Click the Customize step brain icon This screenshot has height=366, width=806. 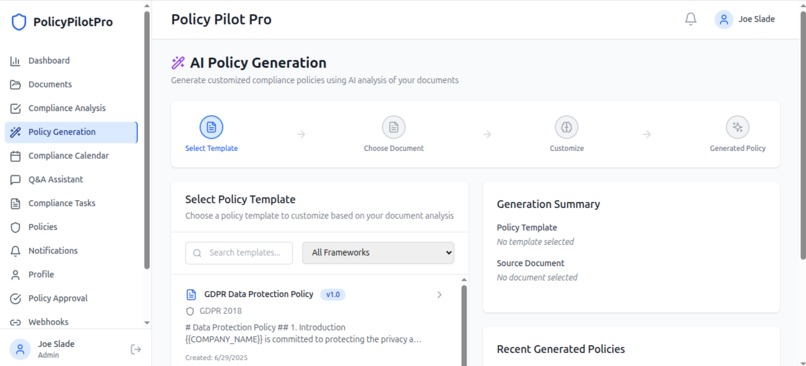(x=566, y=127)
